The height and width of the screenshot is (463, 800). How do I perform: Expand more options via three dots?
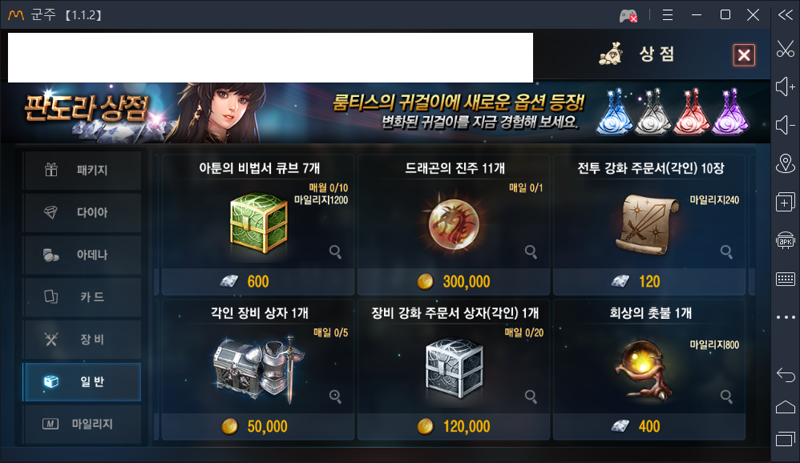coord(785,317)
